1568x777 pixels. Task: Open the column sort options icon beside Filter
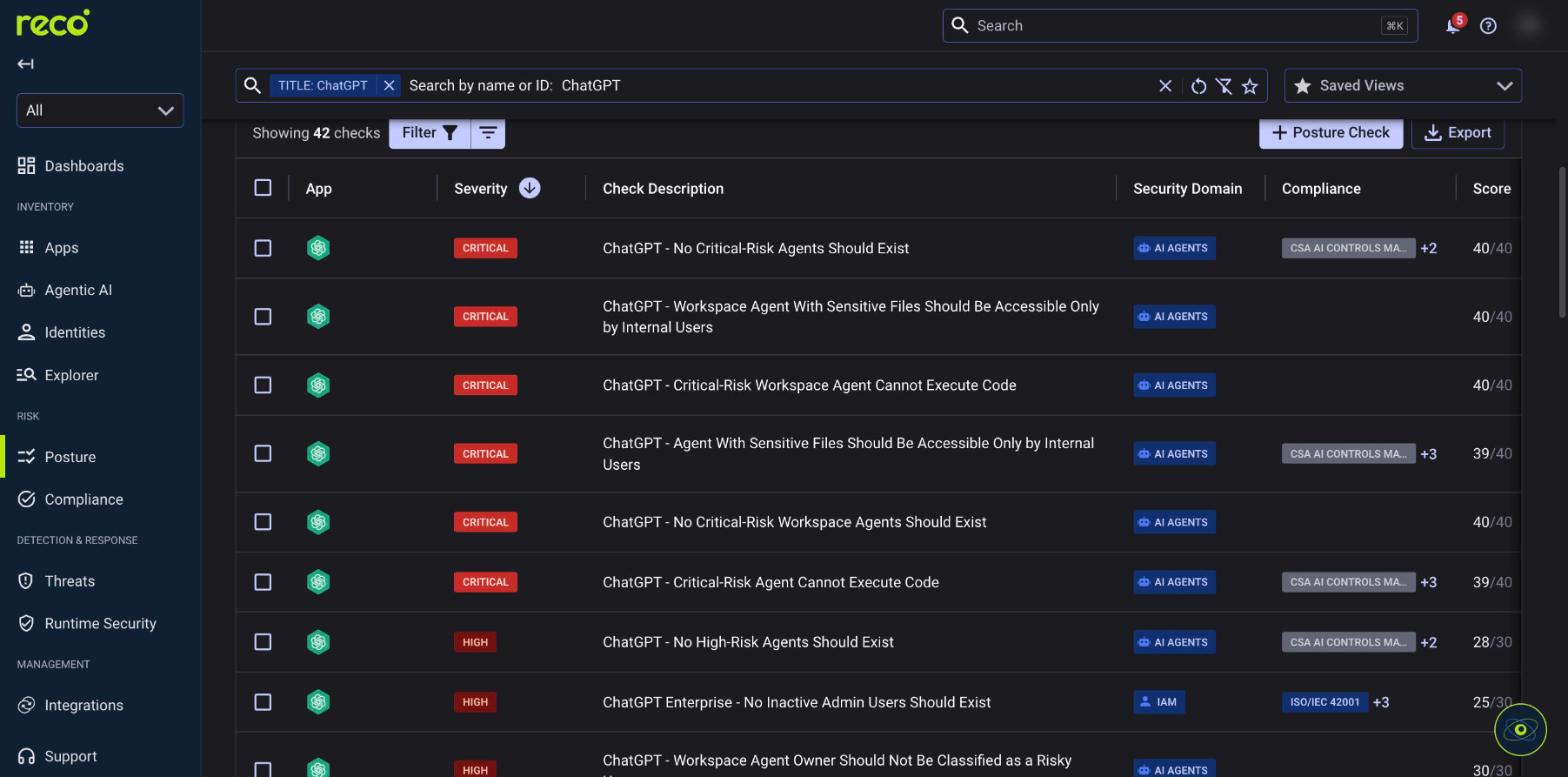pos(488,133)
